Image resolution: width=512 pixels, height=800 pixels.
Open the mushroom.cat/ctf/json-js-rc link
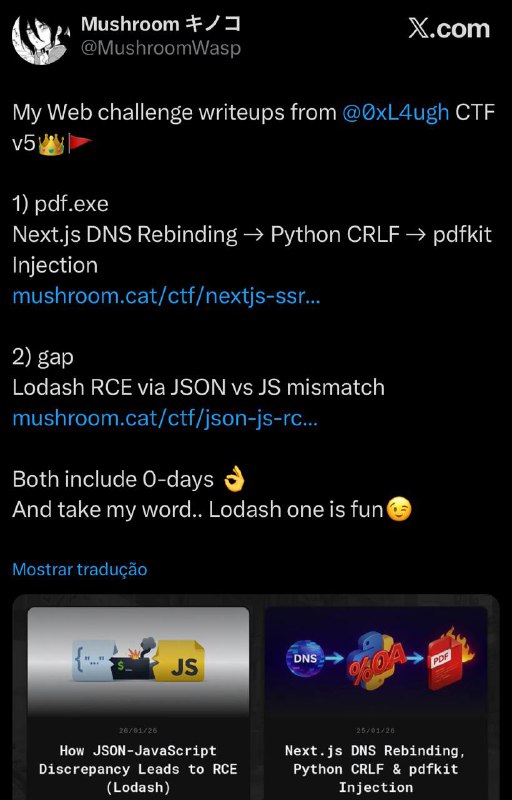[x=165, y=418]
